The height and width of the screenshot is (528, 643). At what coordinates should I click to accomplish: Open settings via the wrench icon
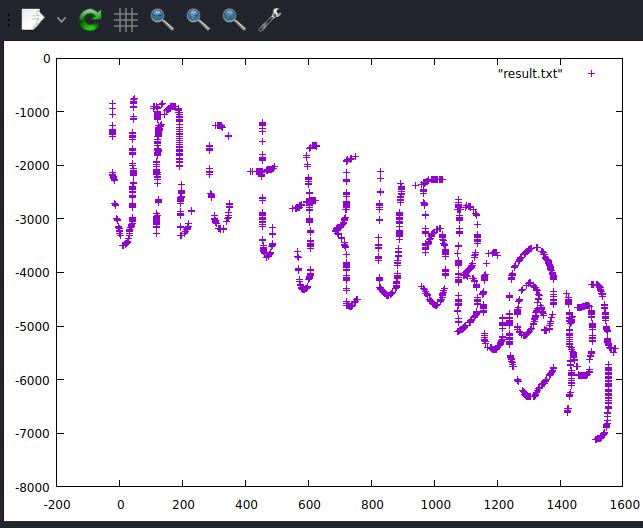pyautogui.click(x=269, y=20)
